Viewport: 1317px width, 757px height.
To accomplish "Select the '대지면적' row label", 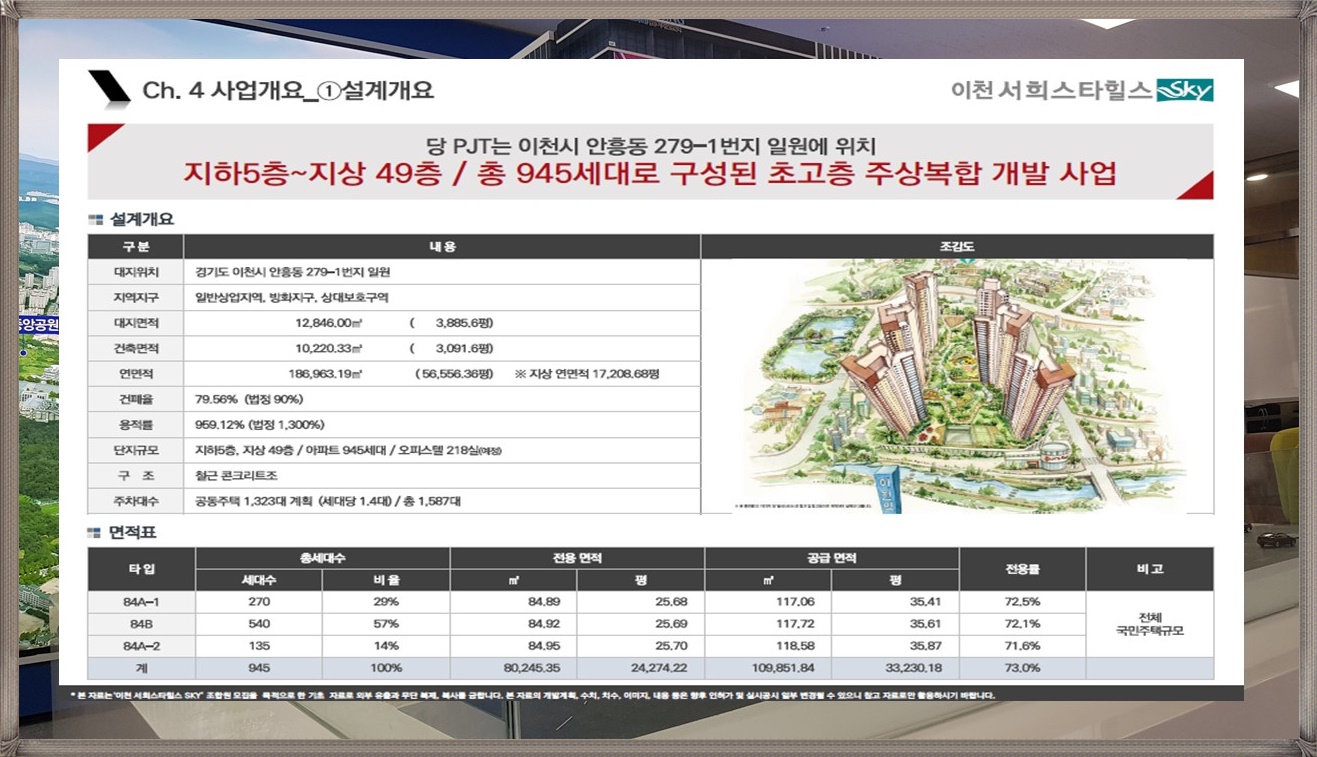I will 136,323.
